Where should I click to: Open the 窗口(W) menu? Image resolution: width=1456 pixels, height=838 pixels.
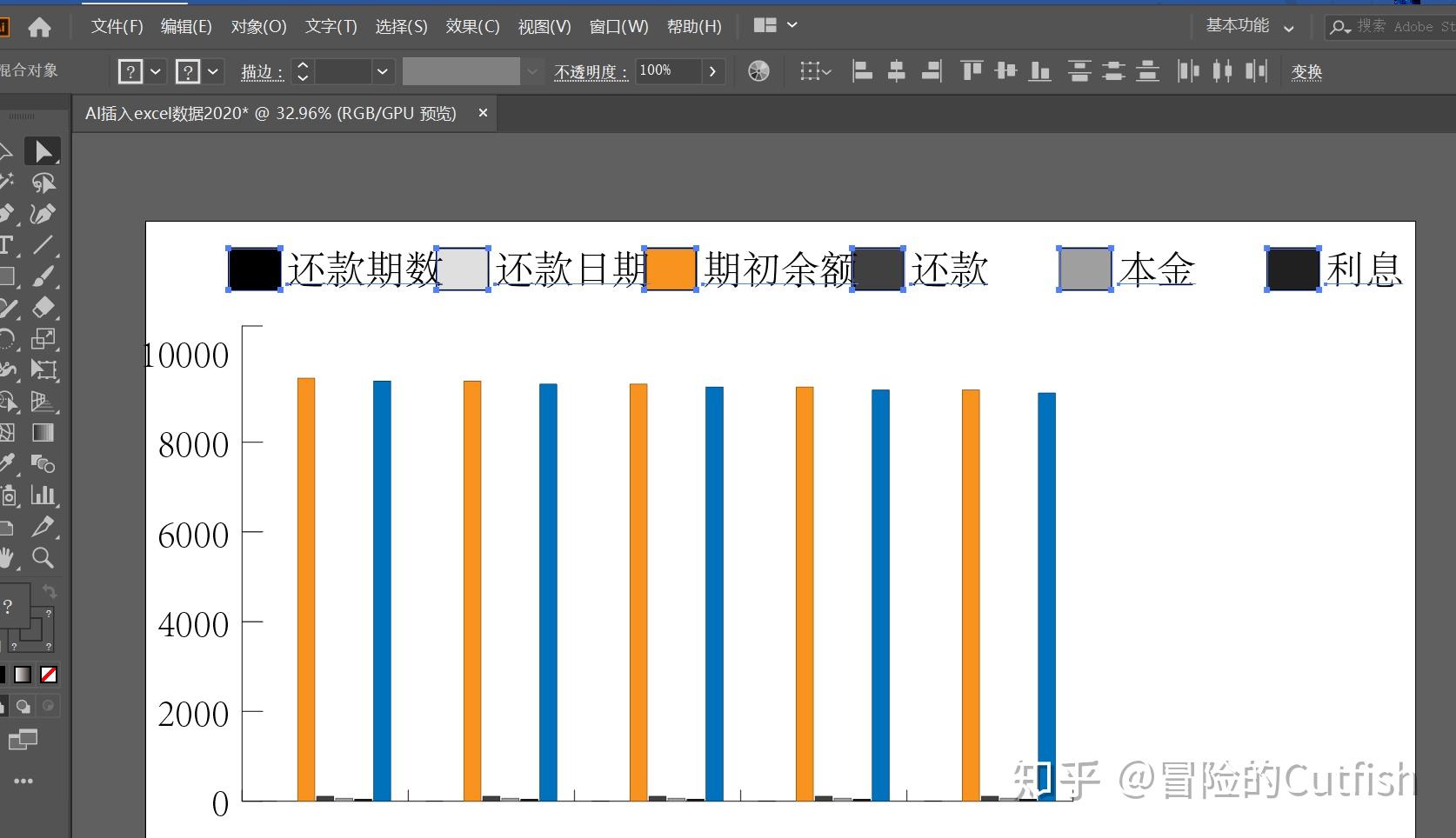tap(619, 26)
